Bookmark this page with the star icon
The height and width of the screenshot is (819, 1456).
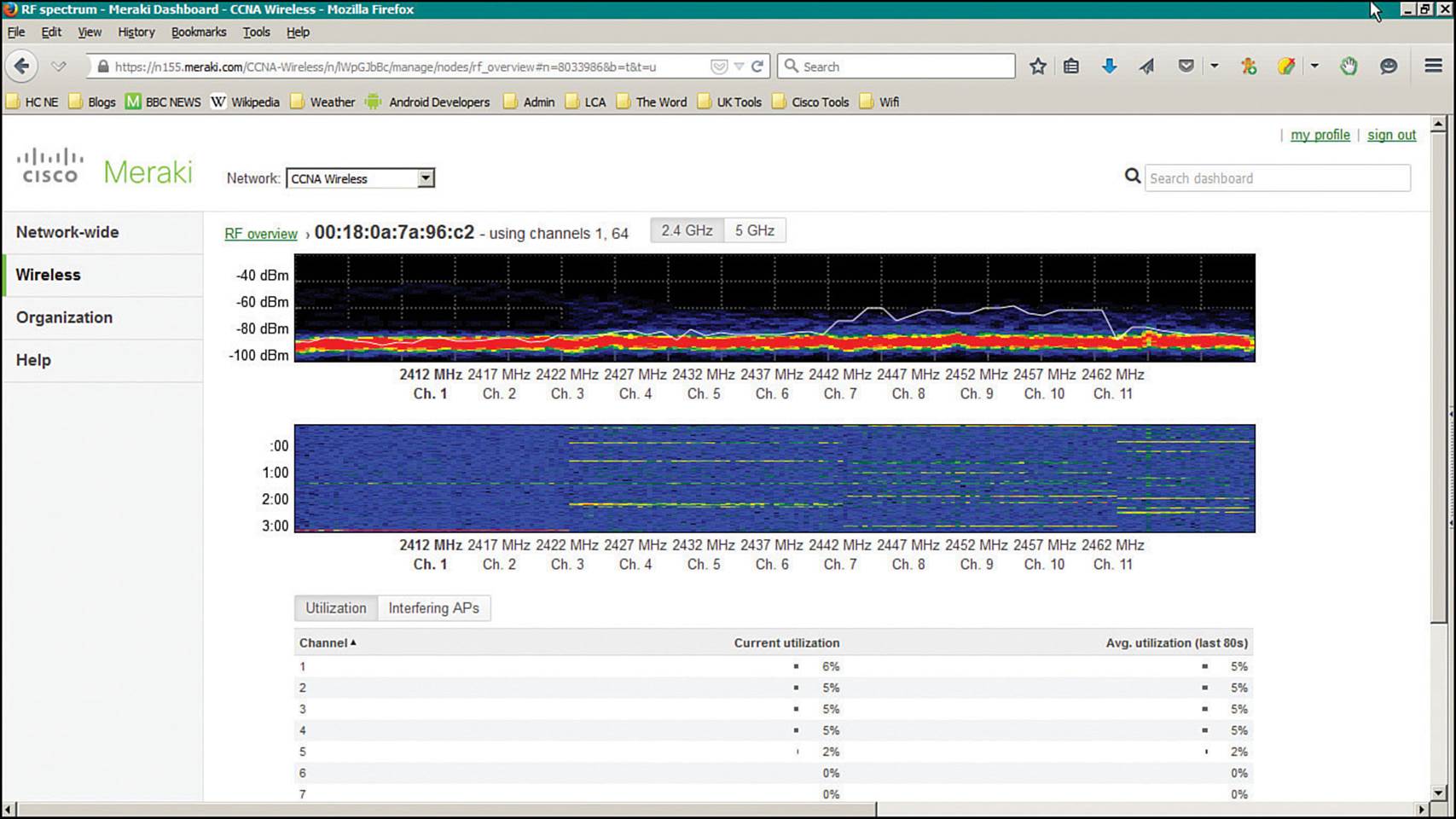point(1037,66)
